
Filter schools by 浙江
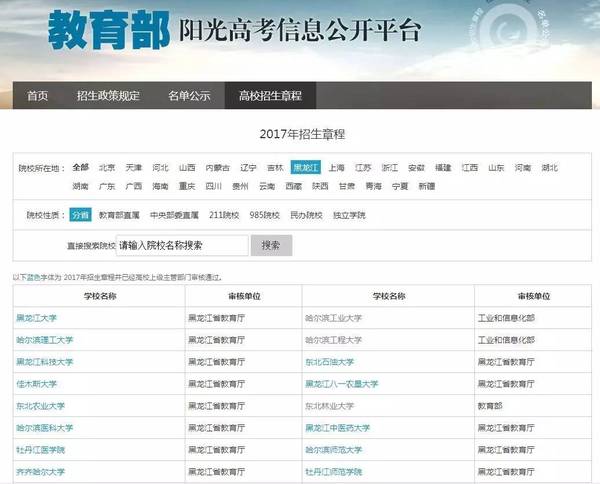point(390,168)
